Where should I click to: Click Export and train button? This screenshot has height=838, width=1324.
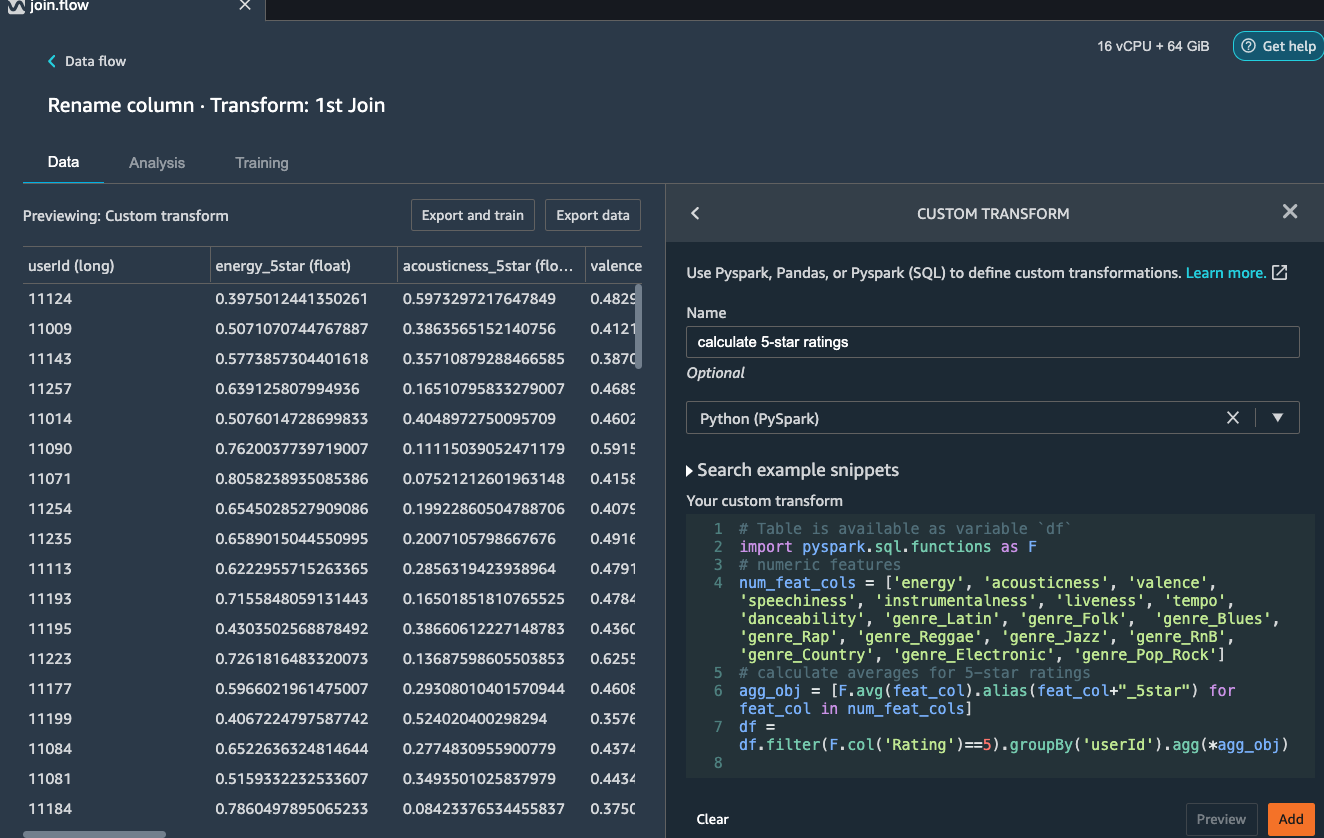coord(473,215)
